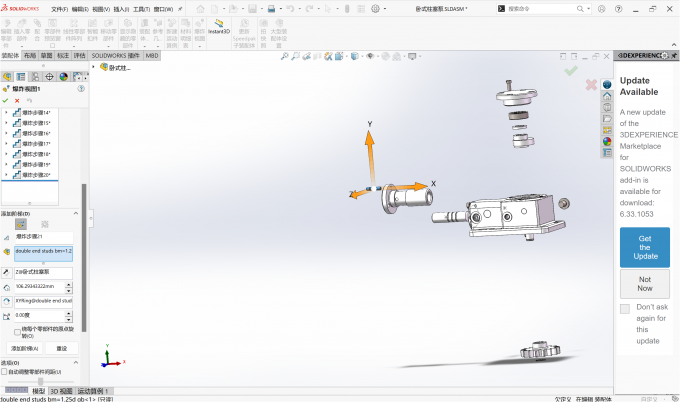
Task: Pin the menu bar pushpin
Action: click(x=180, y=9)
